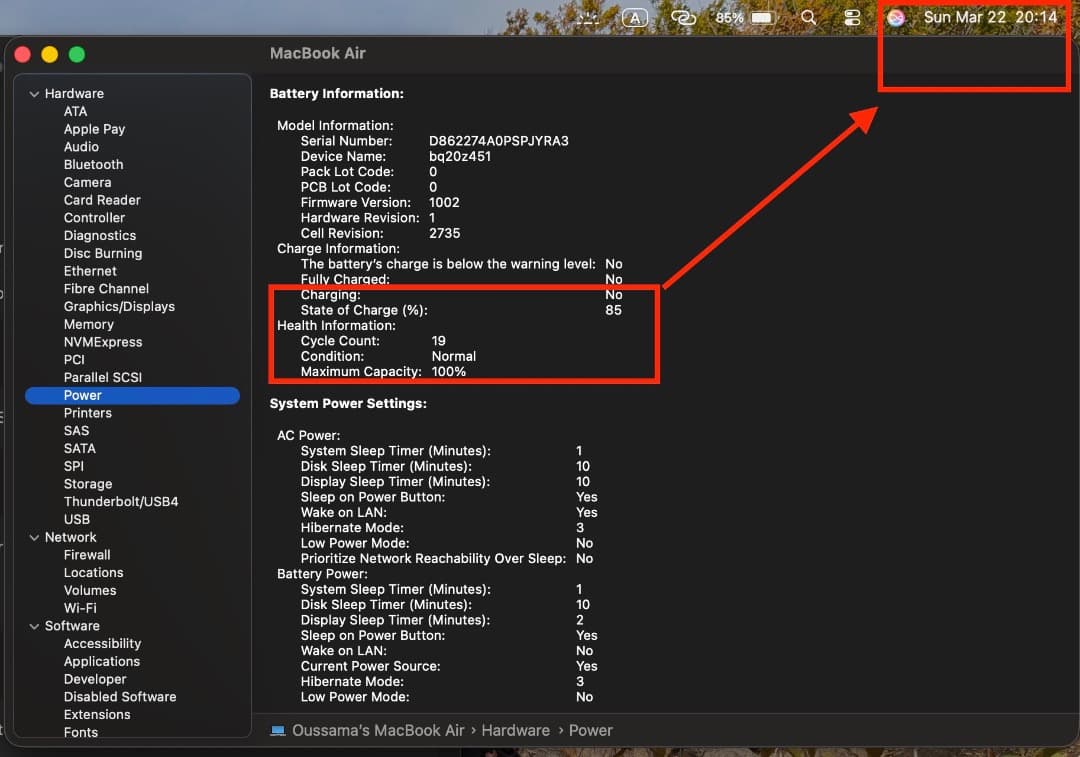Image resolution: width=1080 pixels, height=757 pixels.
Task: Open Wi-Fi under Network
Action: [80, 608]
